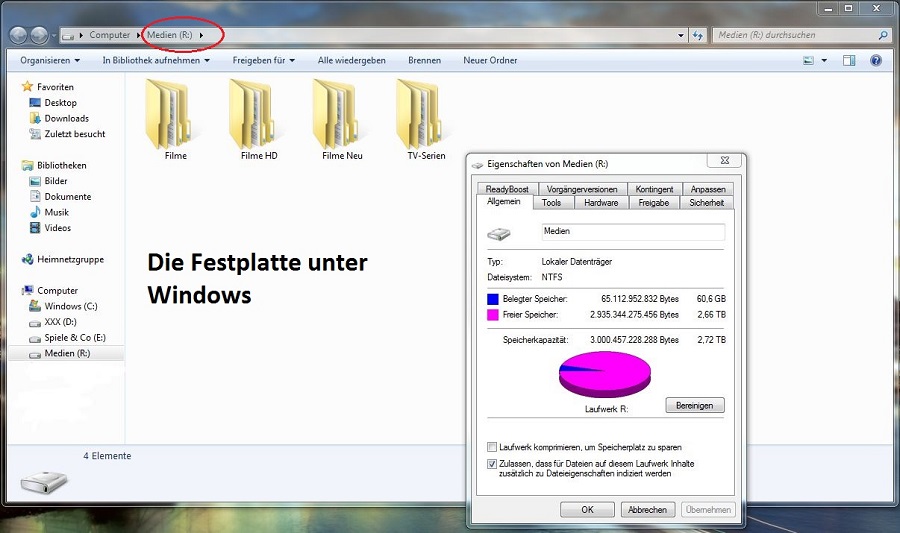
Task: Click the Zuletzt besucht icon
Action: pyautogui.click(x=35, y=134)
